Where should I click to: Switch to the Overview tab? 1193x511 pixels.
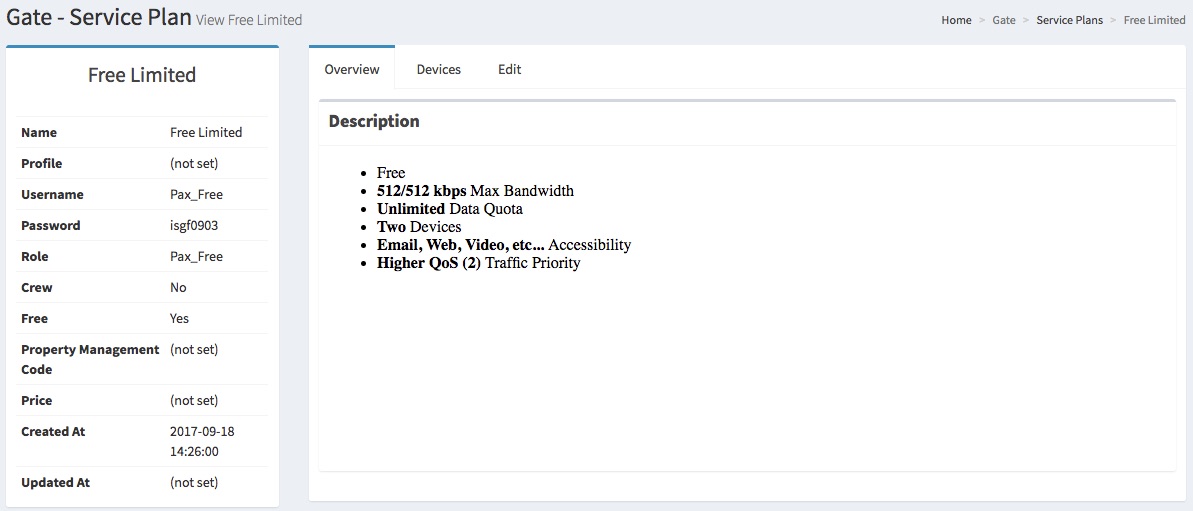click(x=352, y=69)
